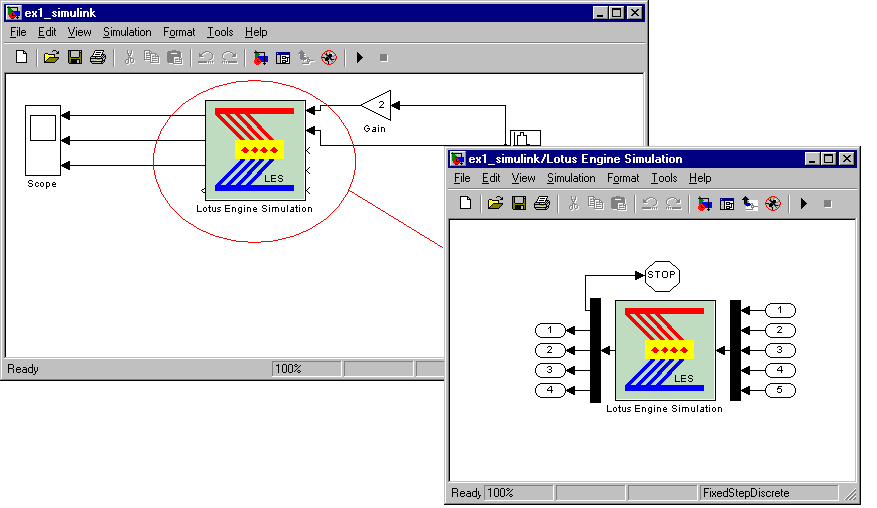877x508 pixels.
Task: Click Cut icon in Lotus Engine Simulation window
Action: pyautogui.click(x=573, y=203)
